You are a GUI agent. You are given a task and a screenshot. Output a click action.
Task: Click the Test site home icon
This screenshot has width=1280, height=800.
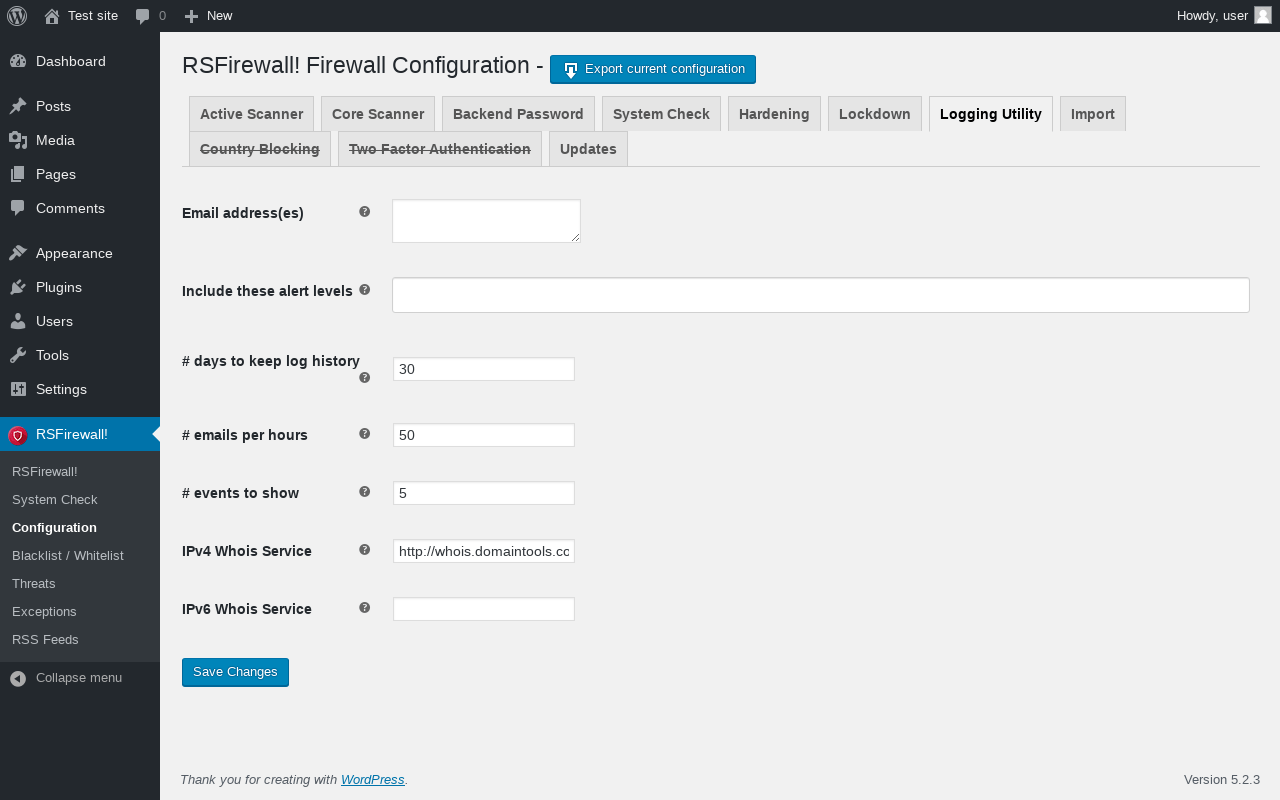point(52,16)
